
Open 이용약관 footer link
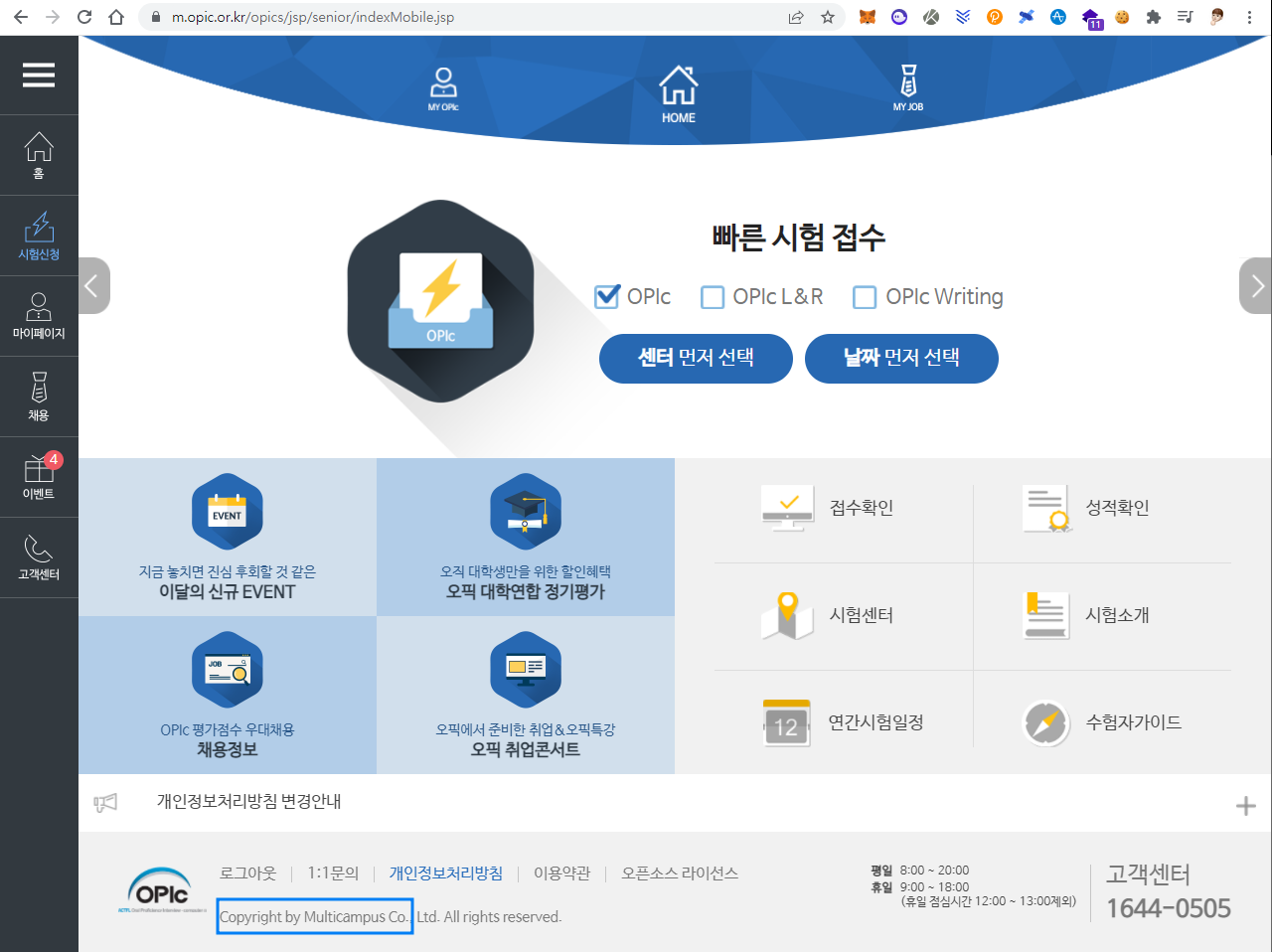coord(562,873)
